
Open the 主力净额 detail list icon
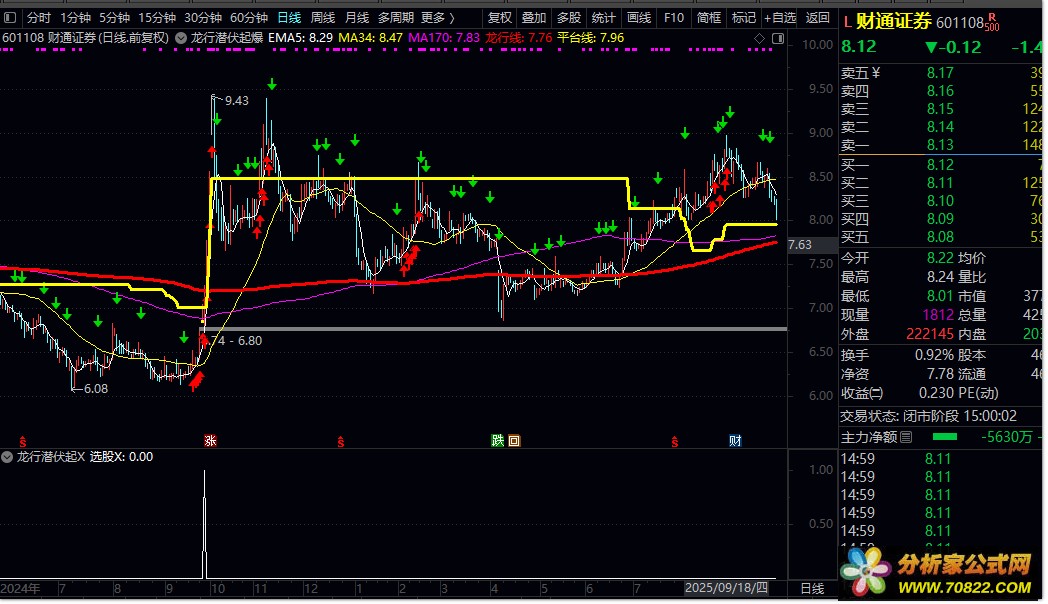[906, 437]
